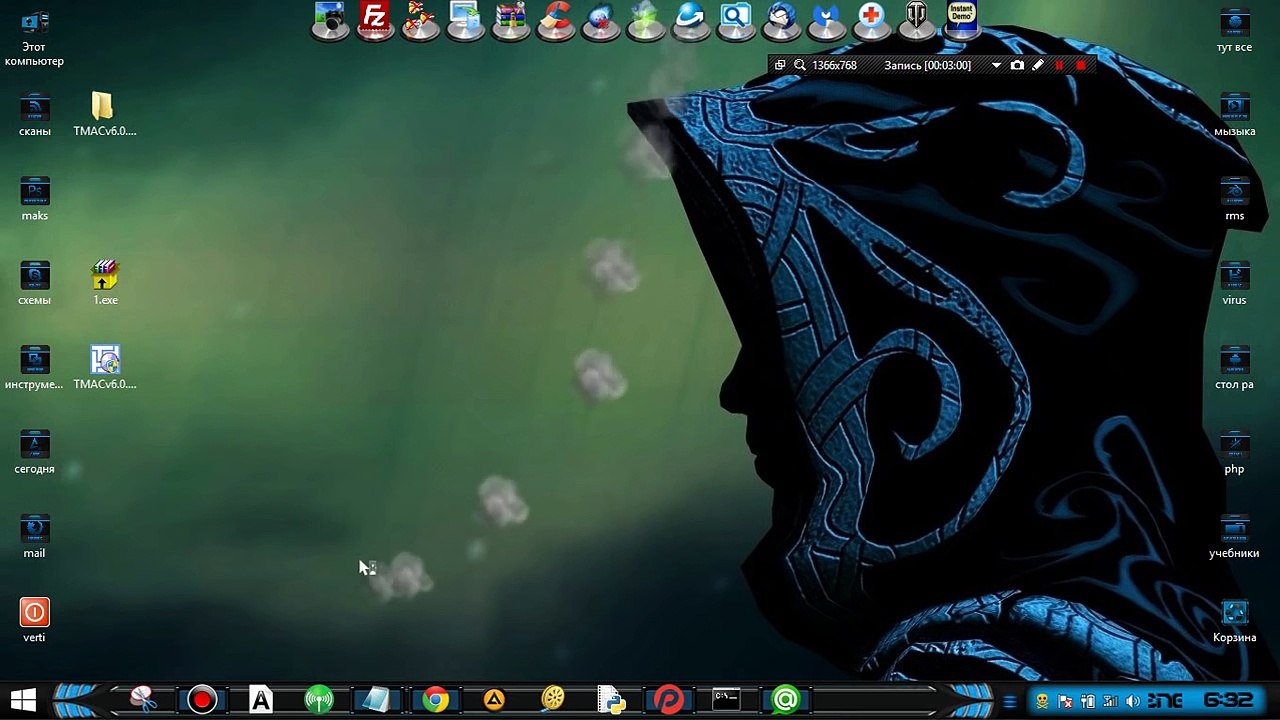Viewport: 1280px width, 720px height.
Task: Stop the recording with red square button
Action: coord(1080,65)
